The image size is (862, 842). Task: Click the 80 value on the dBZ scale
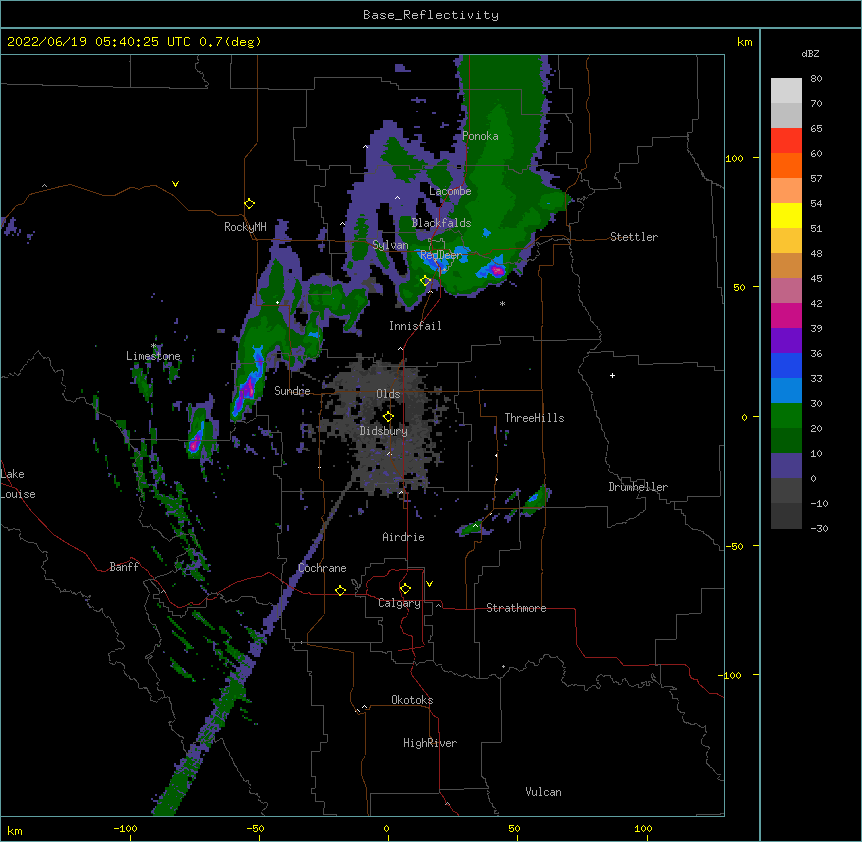pyautogui.click(x=816, y=79)
